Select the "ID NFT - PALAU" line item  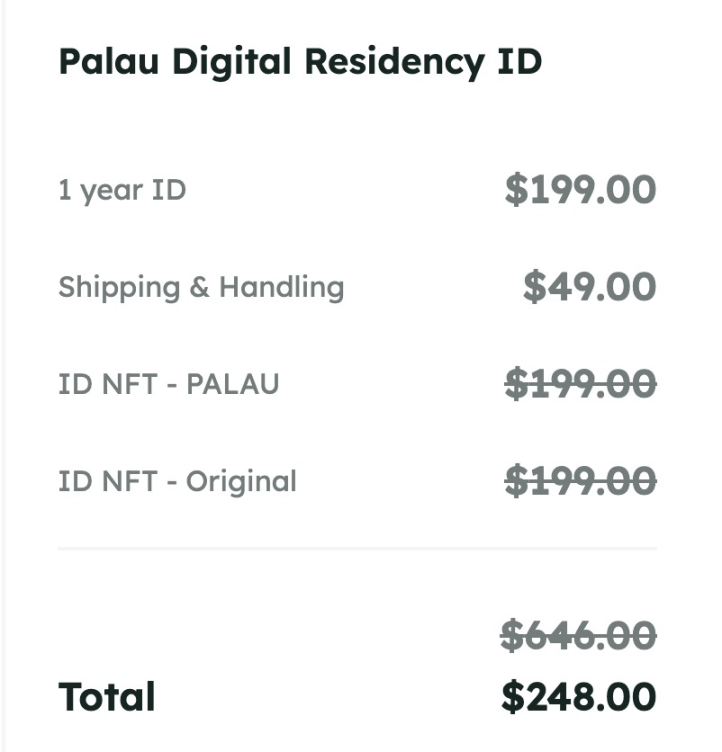pyautogui.click(x=168, y=384)
